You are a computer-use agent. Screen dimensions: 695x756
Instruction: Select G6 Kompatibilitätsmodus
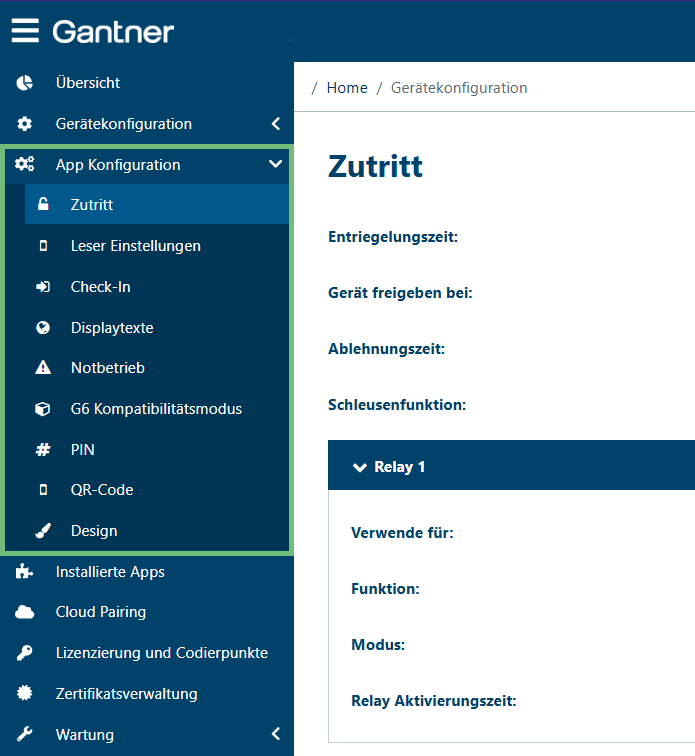[156, 409]
